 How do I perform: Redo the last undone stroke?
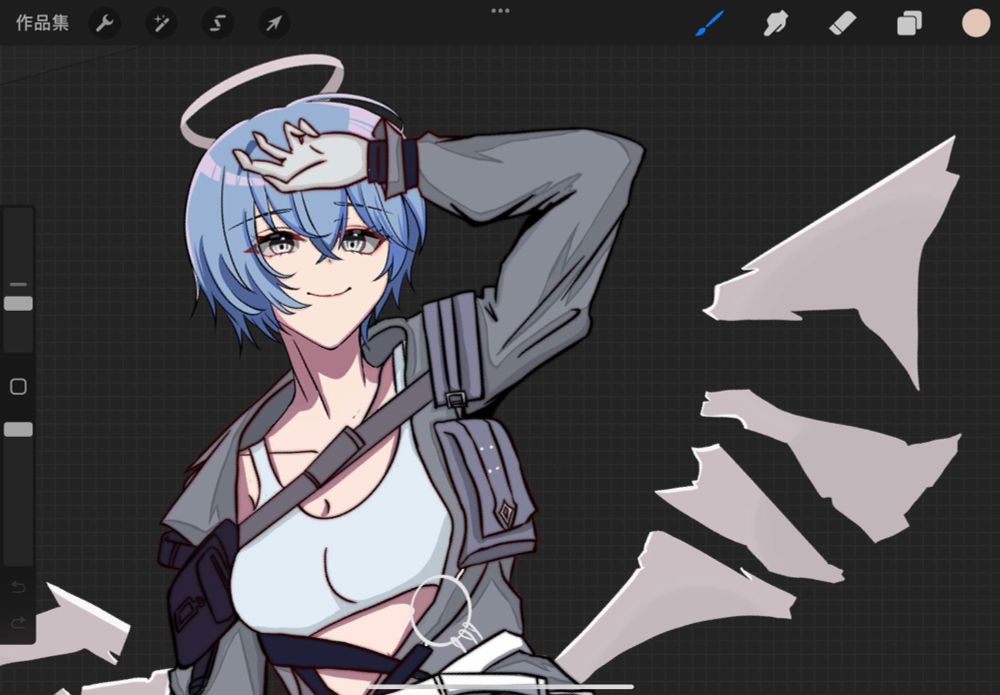point(18,622)
